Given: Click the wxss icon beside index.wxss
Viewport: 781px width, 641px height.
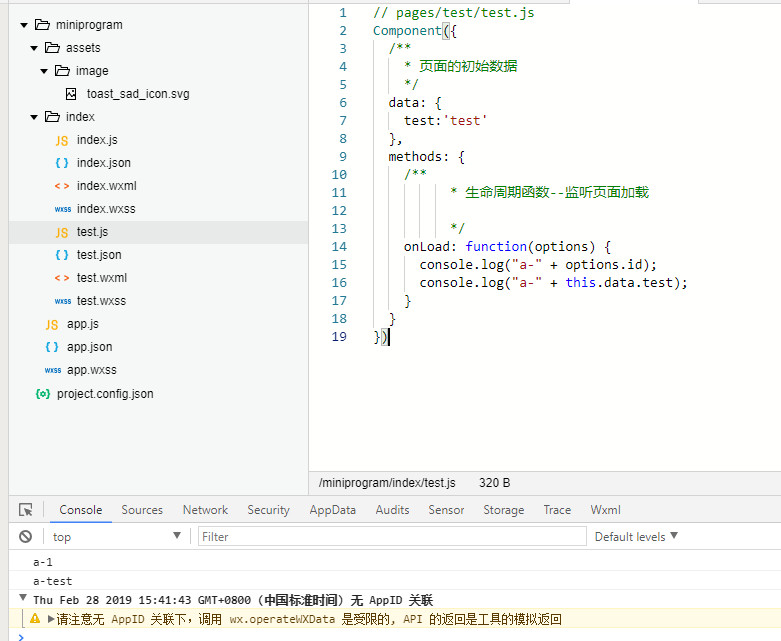Looking at the screenshot, I should tap(62, 209).
